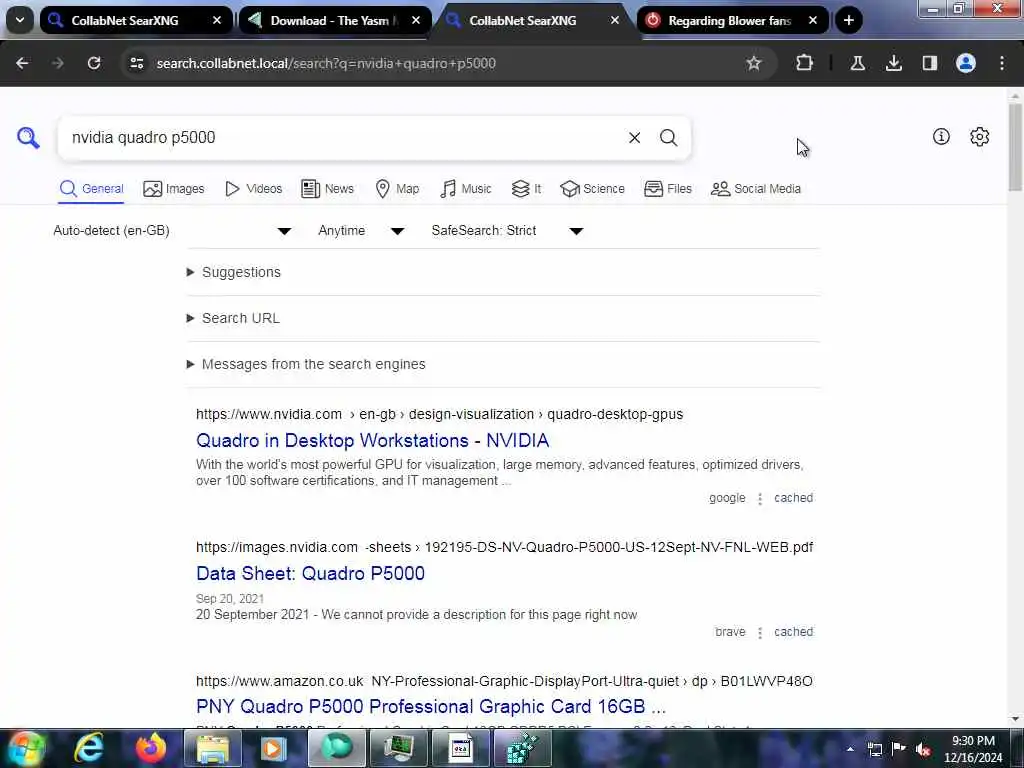This screenshot has width=1024, height=768.
Task: Select the Science search category
Action: pos(592,189)
